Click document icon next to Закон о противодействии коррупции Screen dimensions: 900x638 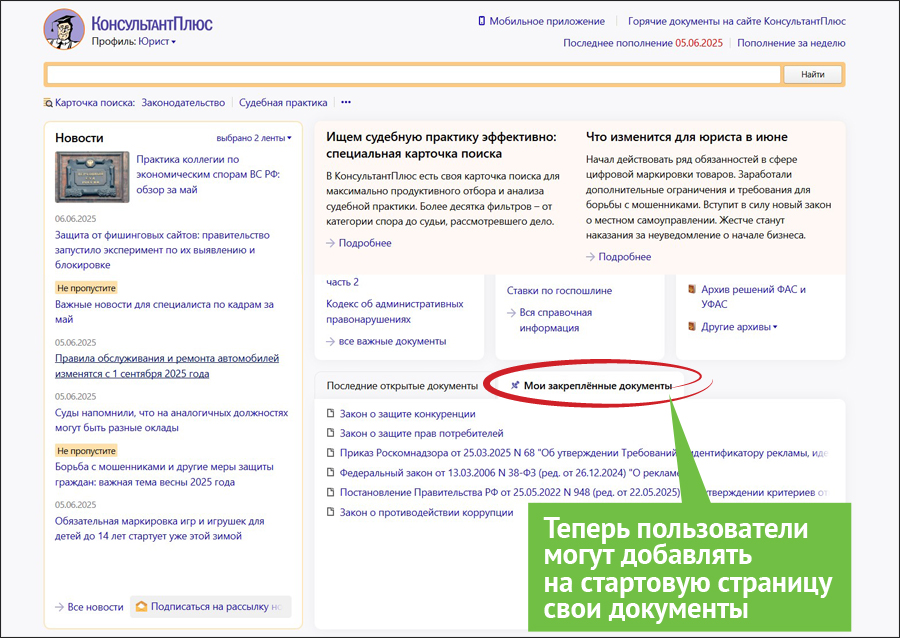pos(331,513)
